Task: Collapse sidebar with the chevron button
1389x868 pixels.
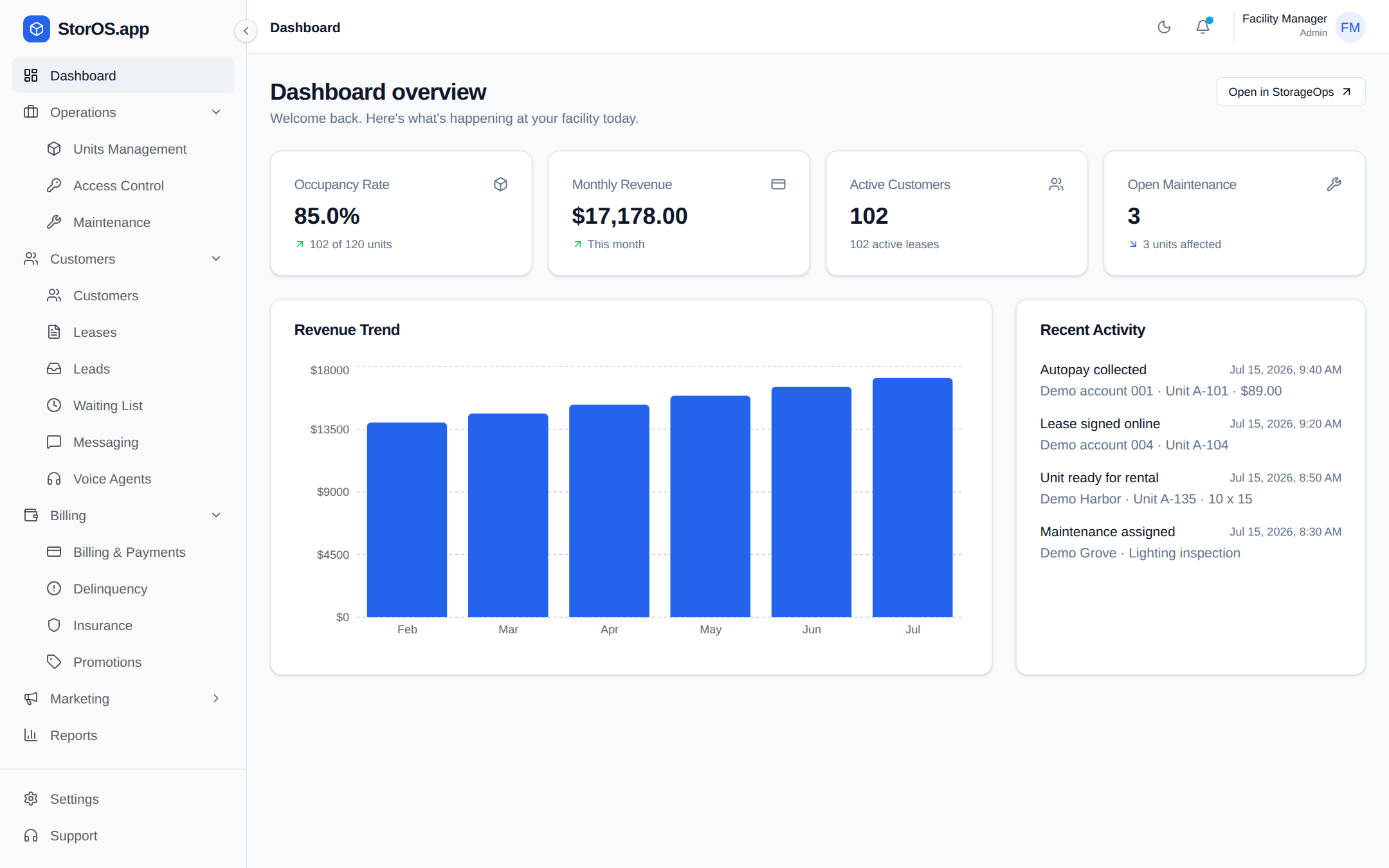Action: point(246,31)
